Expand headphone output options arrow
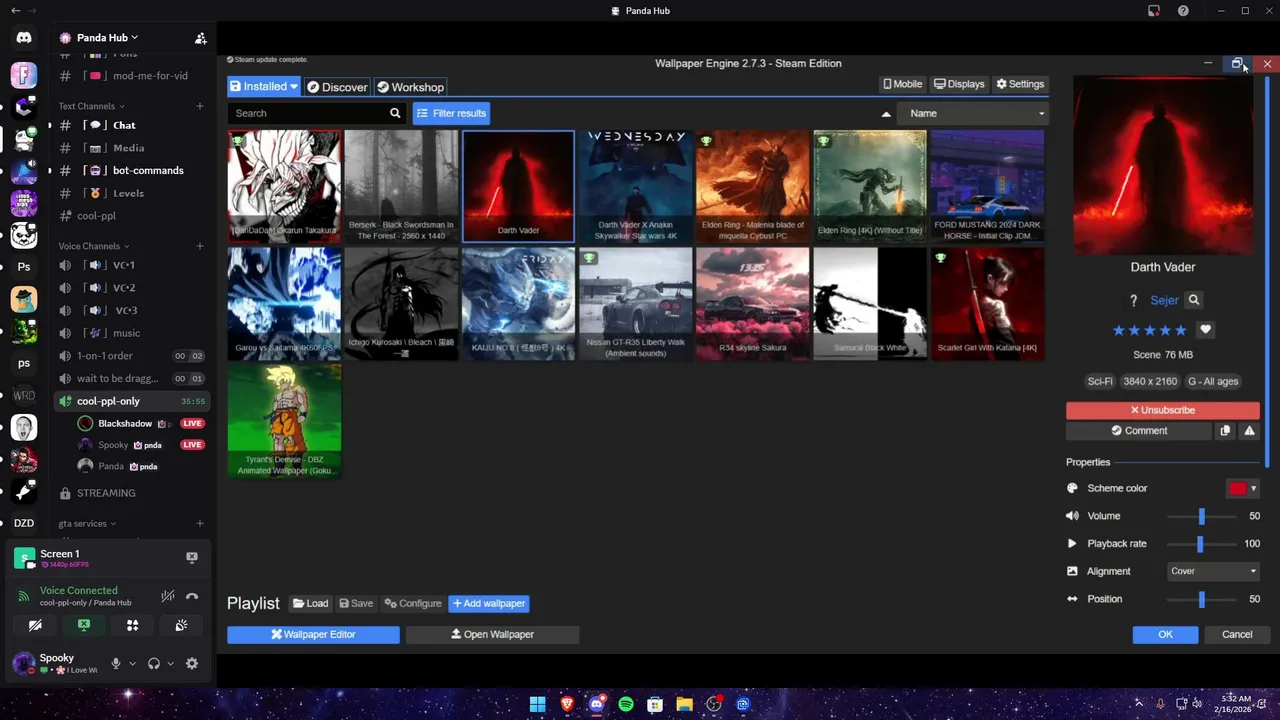This screenshot has width=1280, height=720. [x=170, y=663]
